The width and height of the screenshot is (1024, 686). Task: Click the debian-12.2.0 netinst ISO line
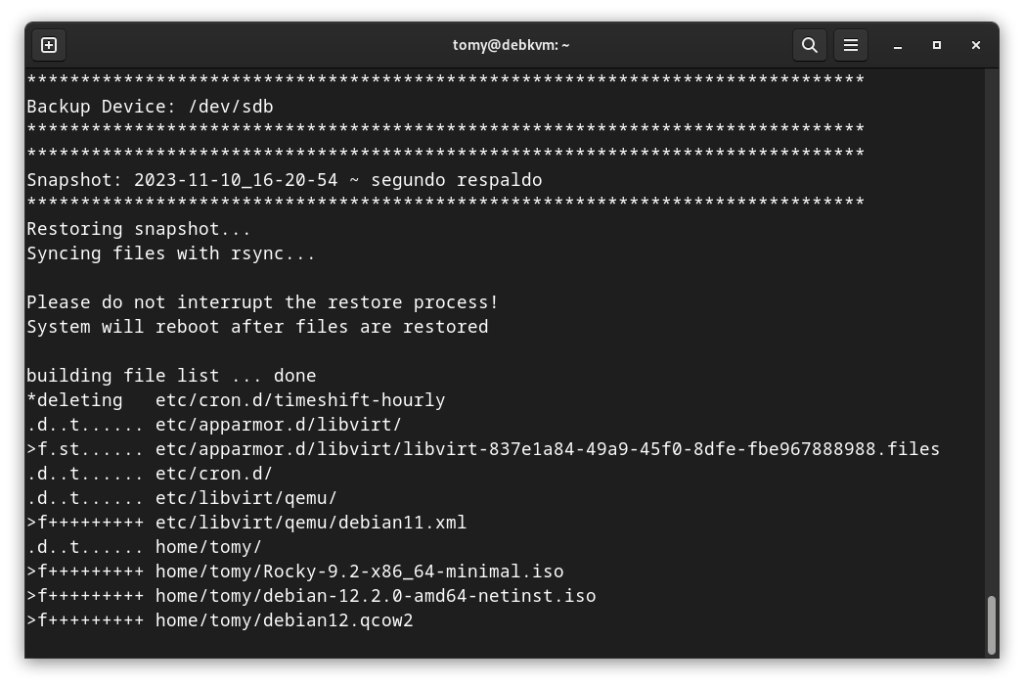375,596
